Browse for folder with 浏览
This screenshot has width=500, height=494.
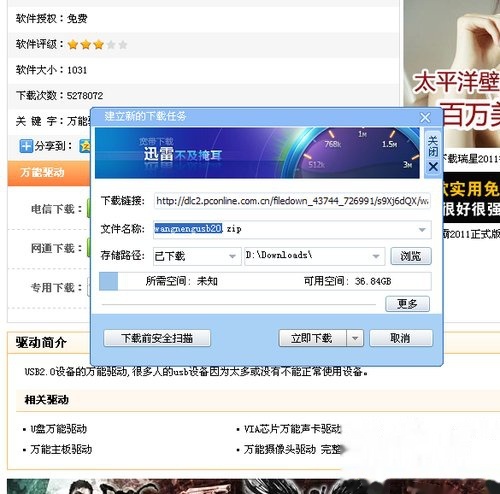coord(411,256)
